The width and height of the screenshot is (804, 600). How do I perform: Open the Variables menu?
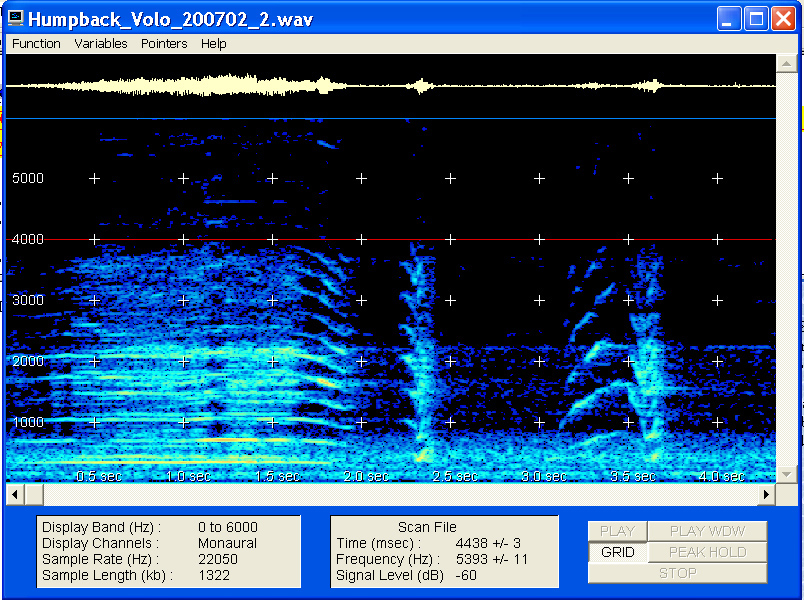(x=101, y=44)
